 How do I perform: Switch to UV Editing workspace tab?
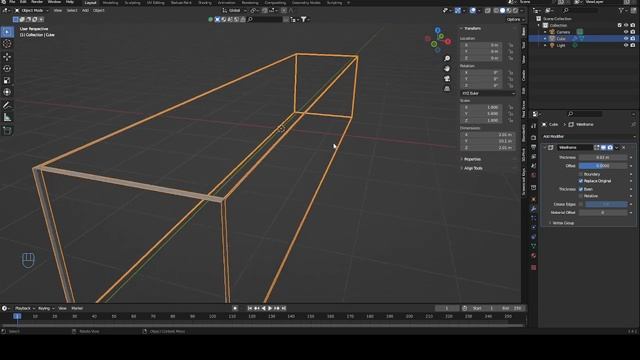point(156,2)
